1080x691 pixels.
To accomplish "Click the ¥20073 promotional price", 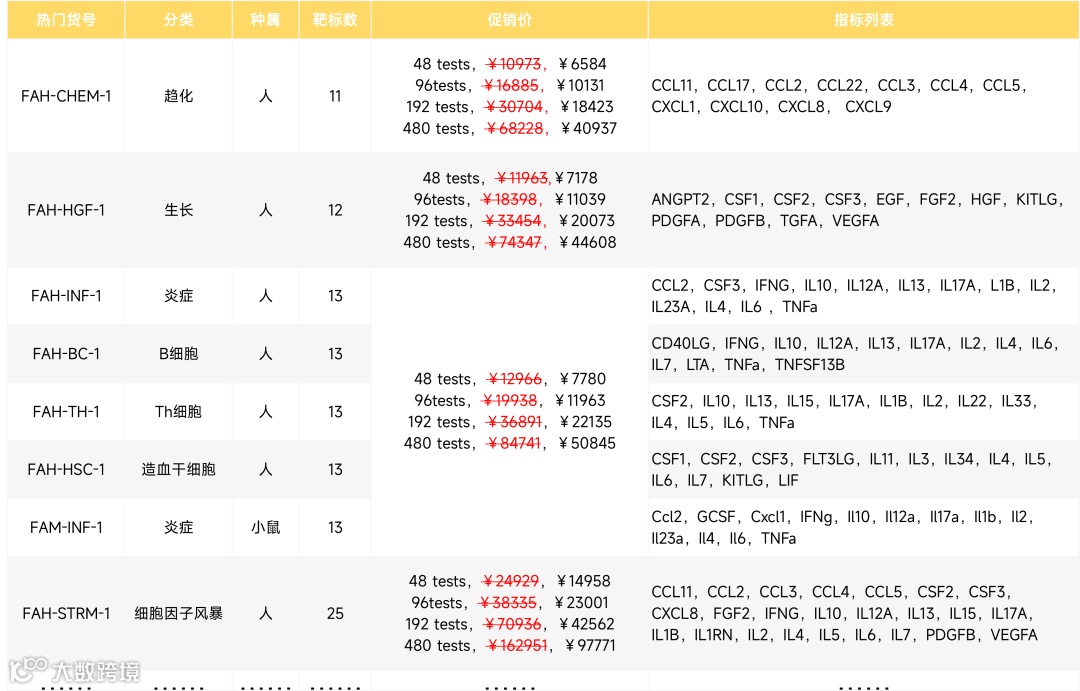I will (587, 220).
